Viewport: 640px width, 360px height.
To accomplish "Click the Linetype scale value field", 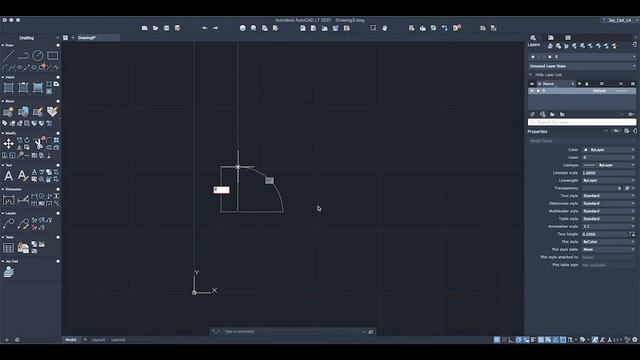I will pyautogui.click(x=609, y=173).
